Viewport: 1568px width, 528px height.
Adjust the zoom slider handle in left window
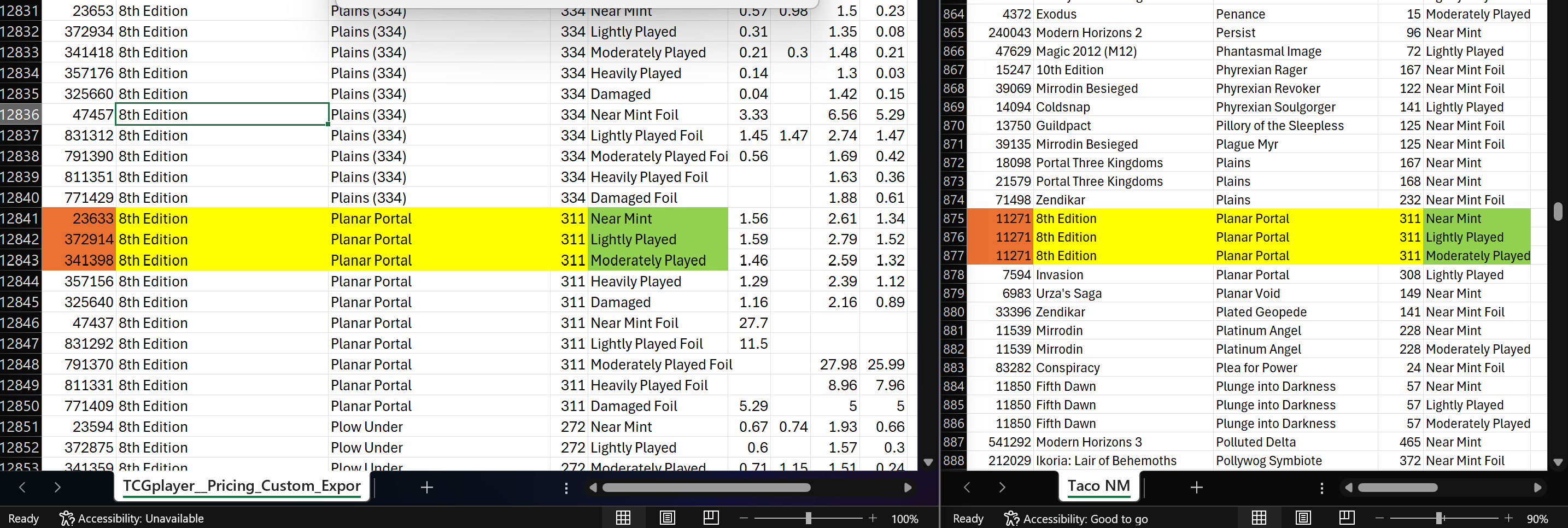pos(808,518)
